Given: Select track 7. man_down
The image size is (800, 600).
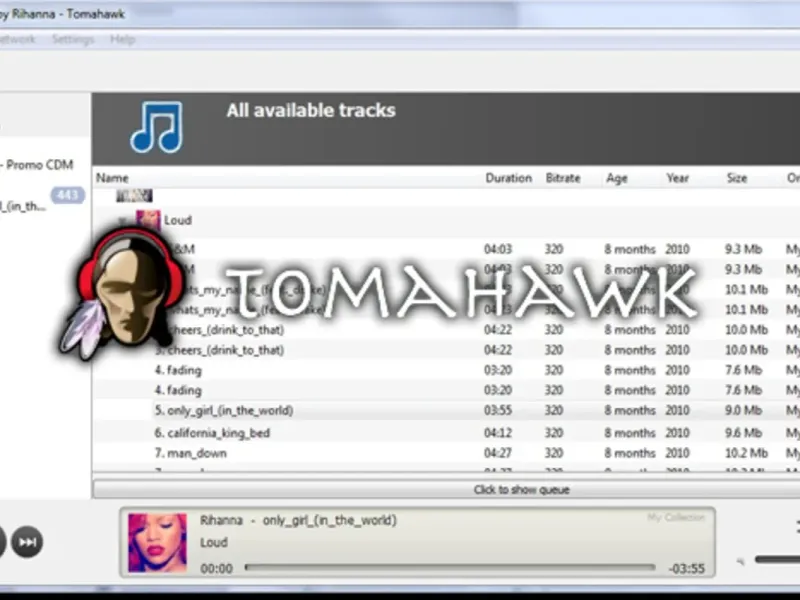Looking at the screenshot, I should tap(190, 453).
